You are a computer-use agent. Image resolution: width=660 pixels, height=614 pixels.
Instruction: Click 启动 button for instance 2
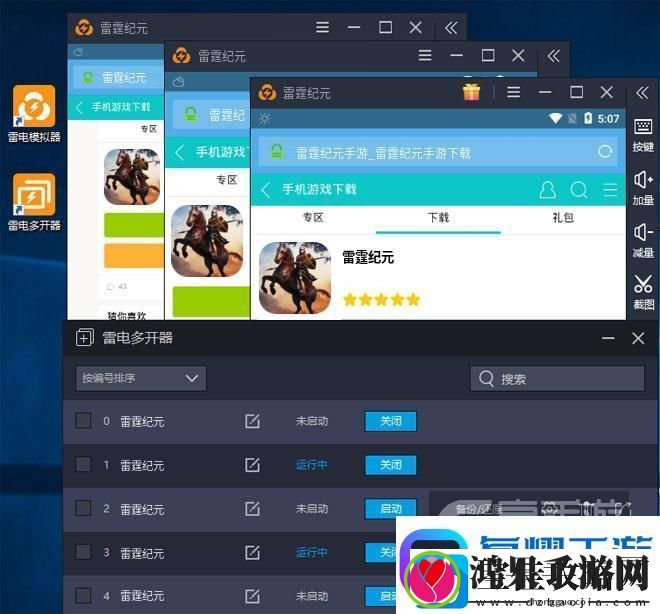(x=391, y=509)
